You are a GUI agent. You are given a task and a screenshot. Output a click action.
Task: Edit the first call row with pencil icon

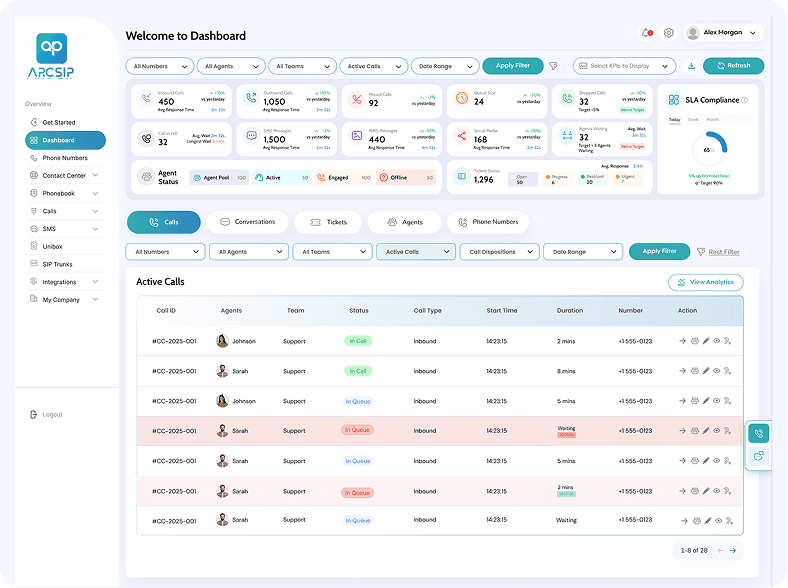point(706,341)
